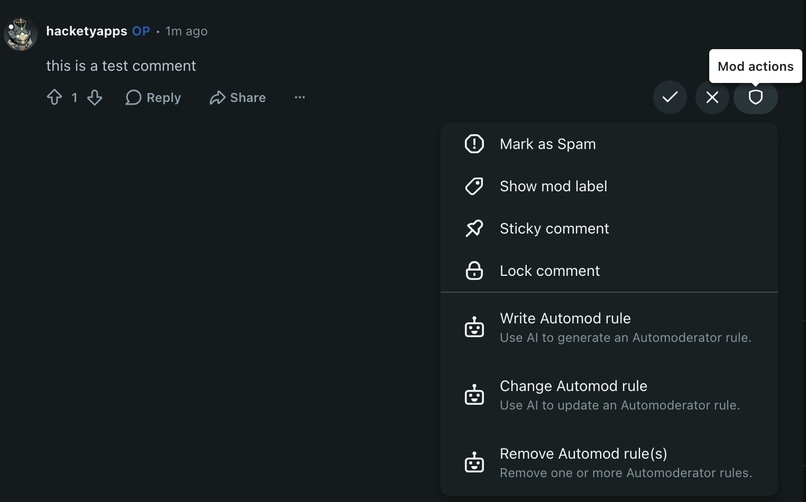Click the Change Automod rule robot icon

[x=474, y=395]
